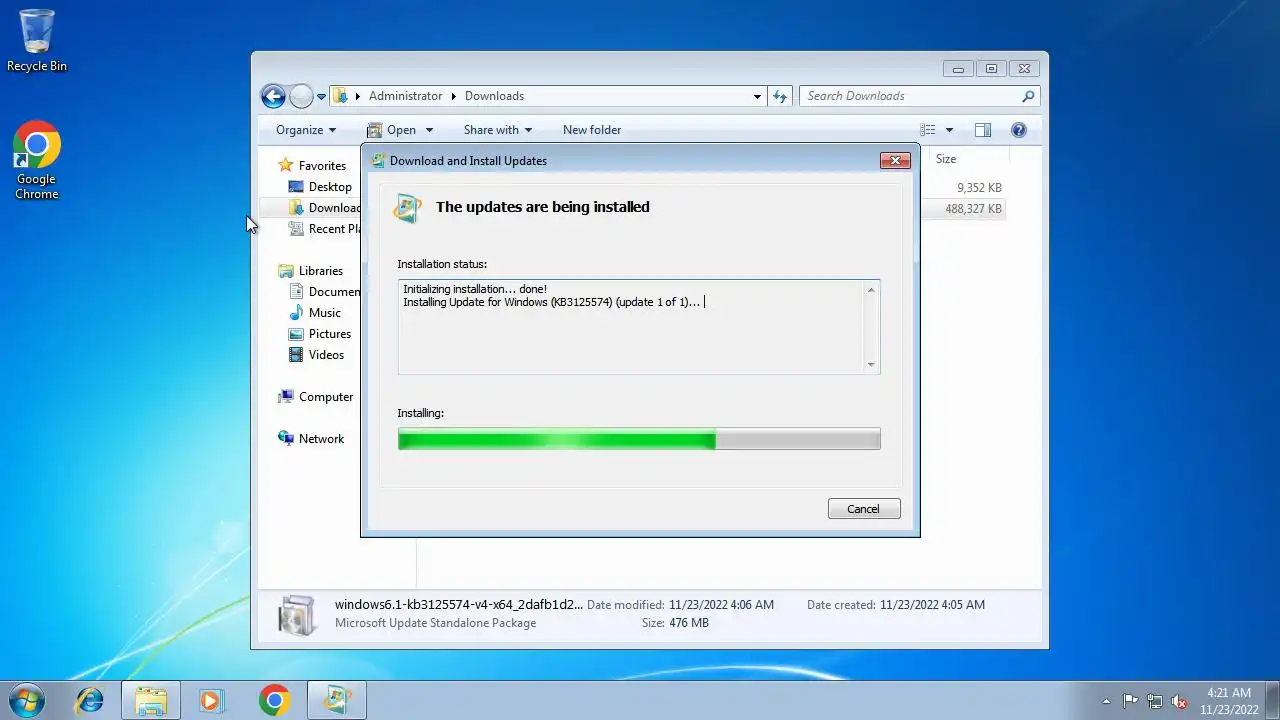This screenshot has height=720, width=1280.
Task: Click the update package icon in details pane
Action: [297, 614]
